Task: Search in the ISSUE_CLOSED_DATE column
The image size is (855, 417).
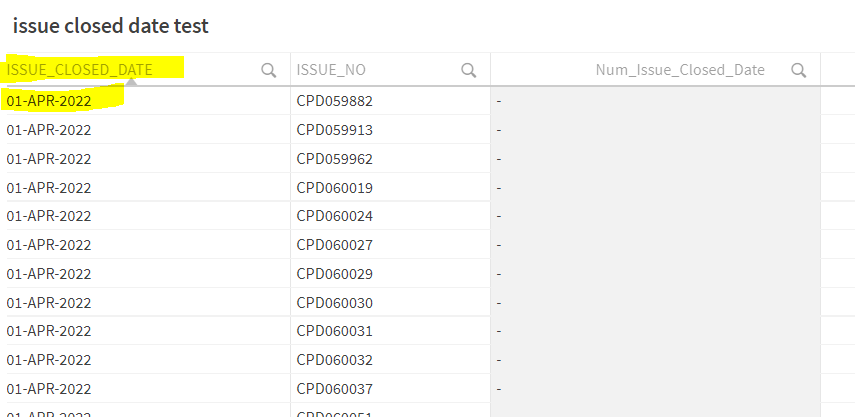Action: pyautogui.click(x=268, y=70)
